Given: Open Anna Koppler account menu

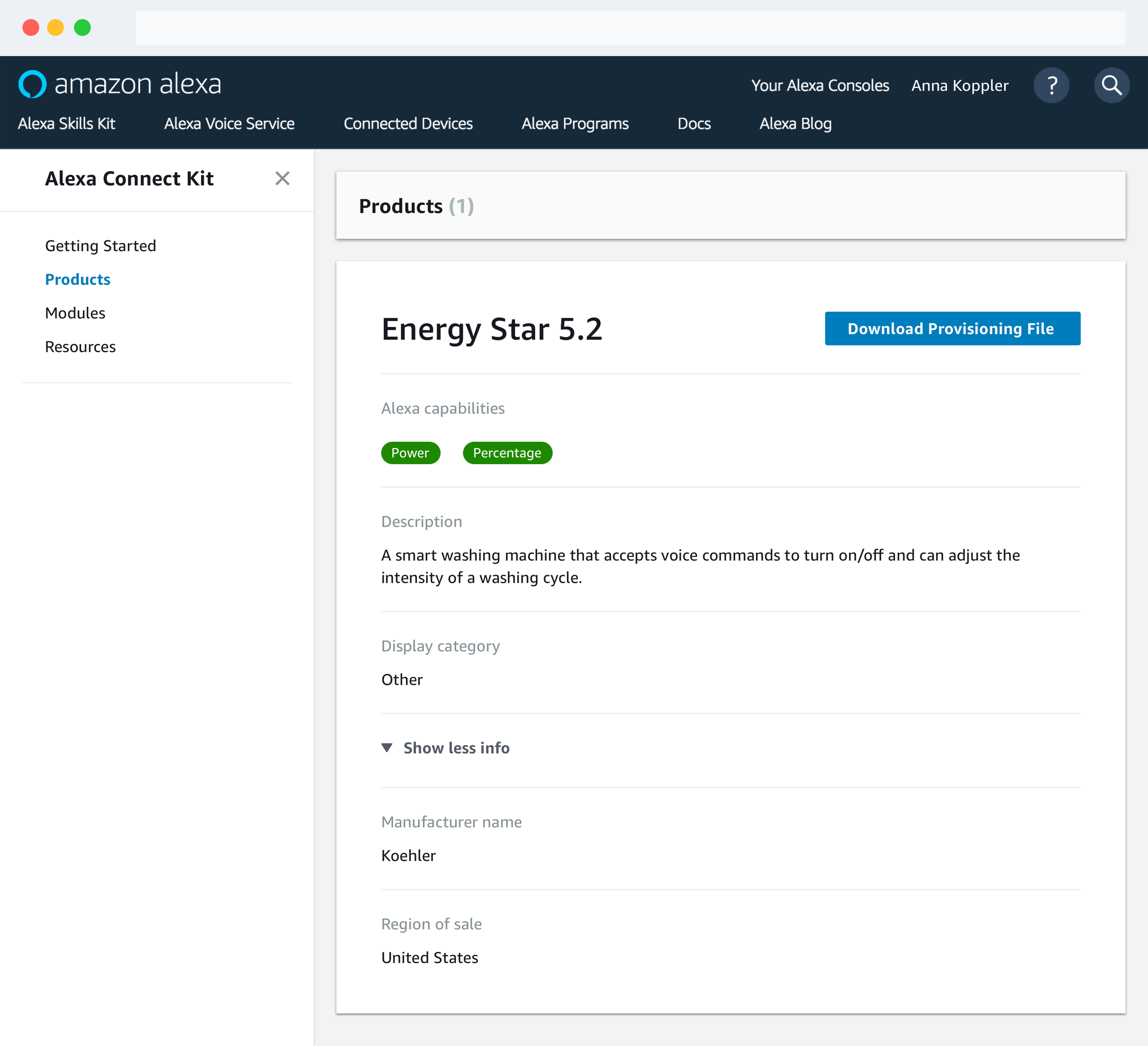Looking at the screenshot, I should [x=960, y=85].
